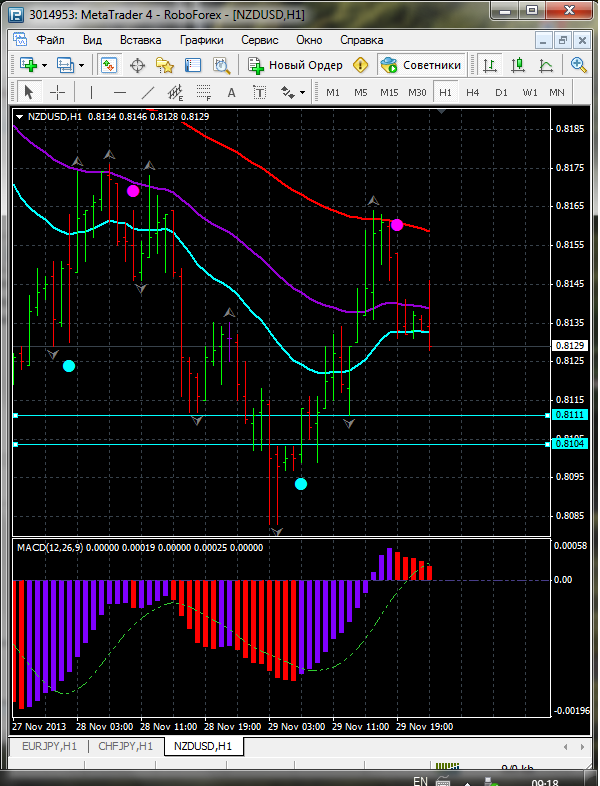Open a new chart with green plus icon

(28, 65)
